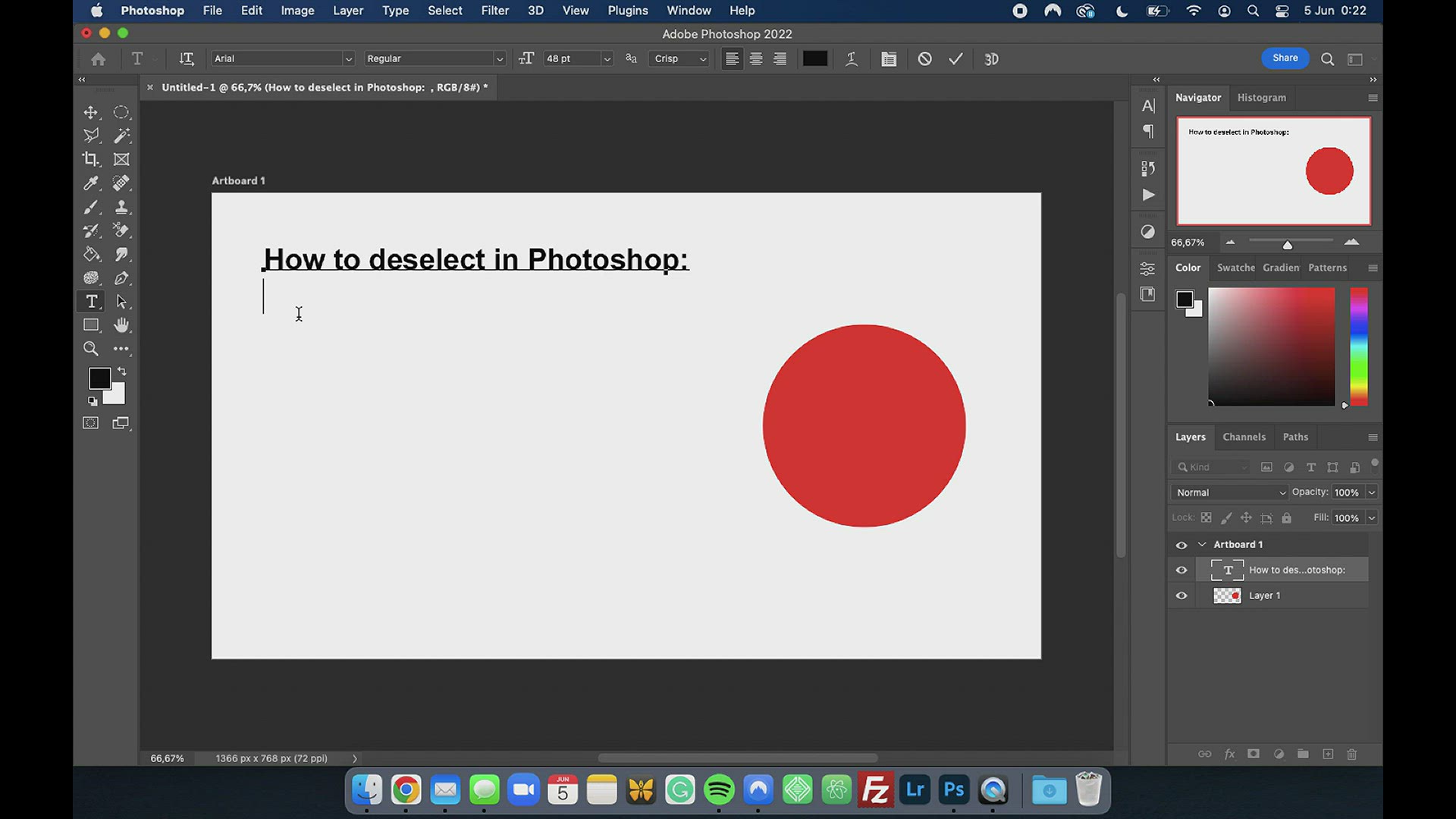Select the Pen tool

coord(121,278)
